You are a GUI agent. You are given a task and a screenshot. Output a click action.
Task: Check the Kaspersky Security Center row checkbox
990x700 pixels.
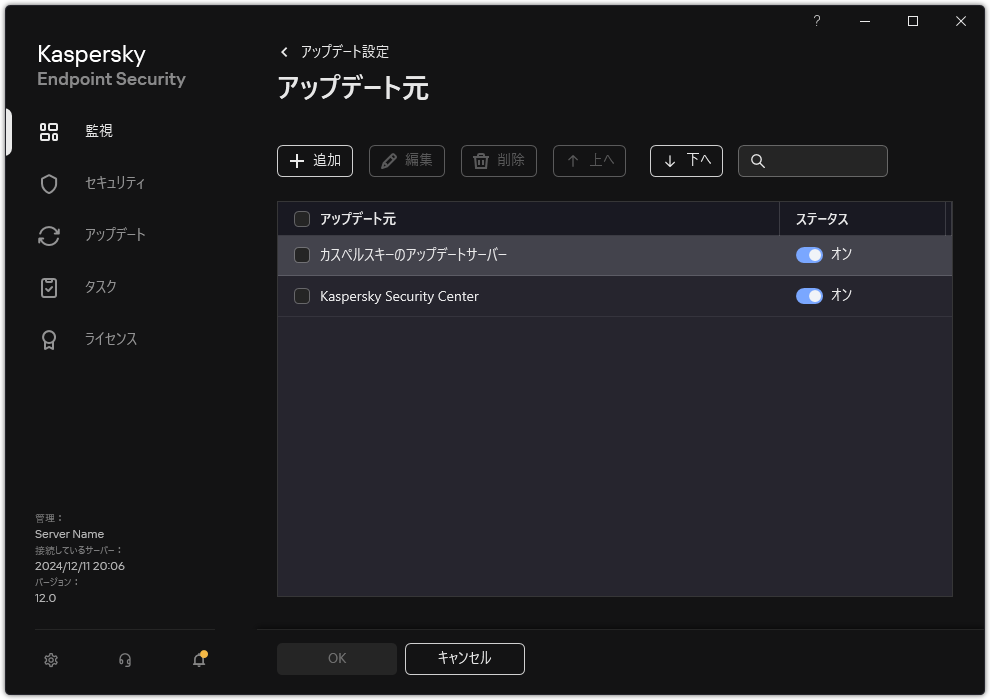pos(301,296)
